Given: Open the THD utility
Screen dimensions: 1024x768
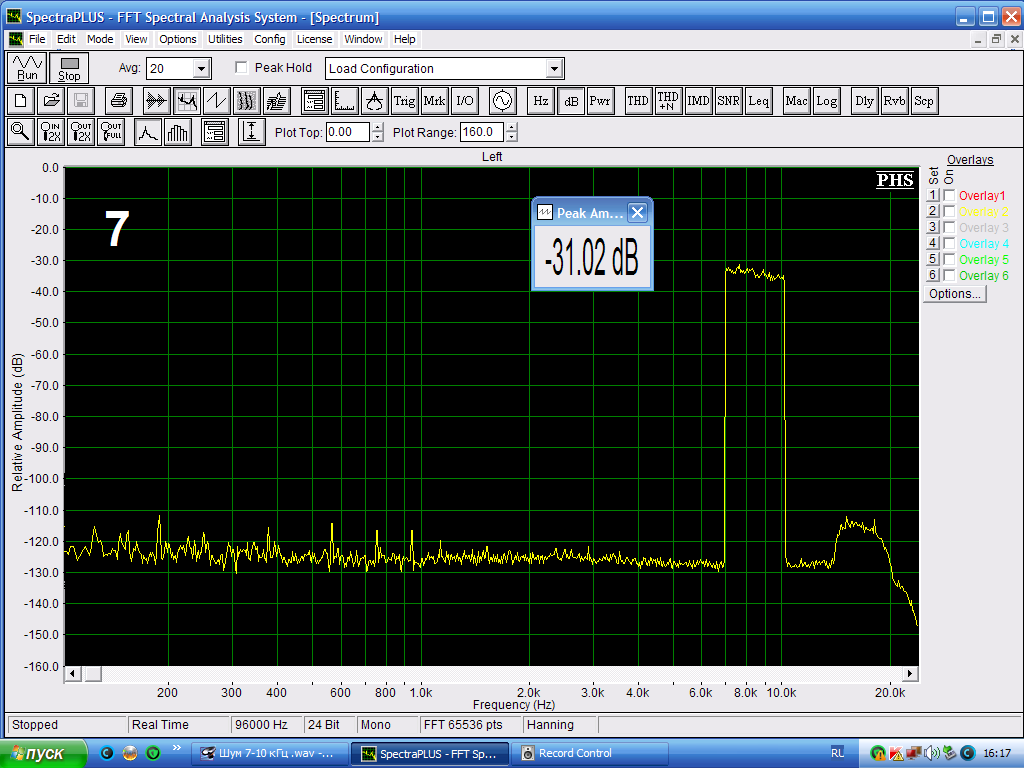Looking at the screenshot, I should (638, 101).
